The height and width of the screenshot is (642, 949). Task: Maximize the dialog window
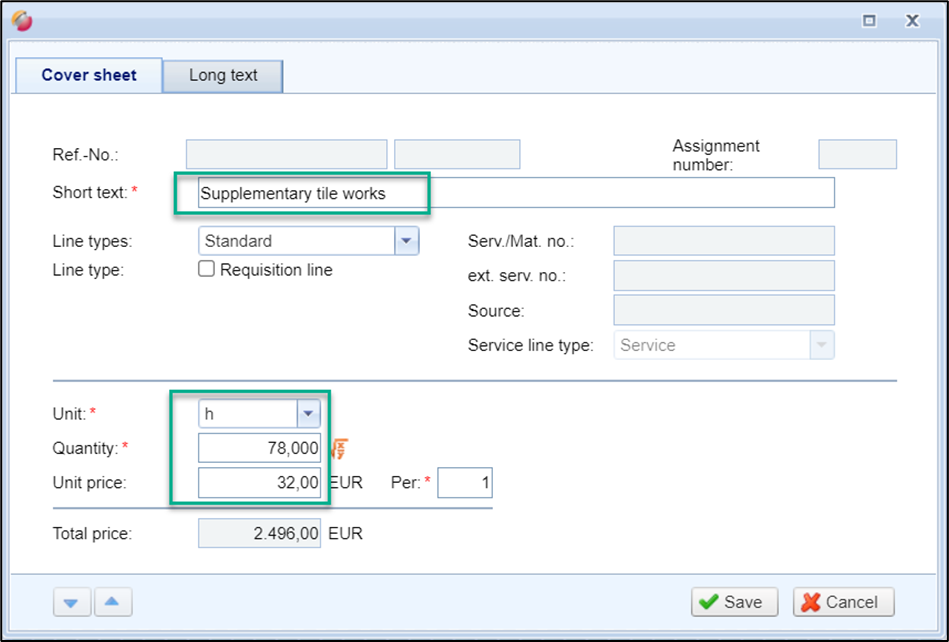coord(870,20)
